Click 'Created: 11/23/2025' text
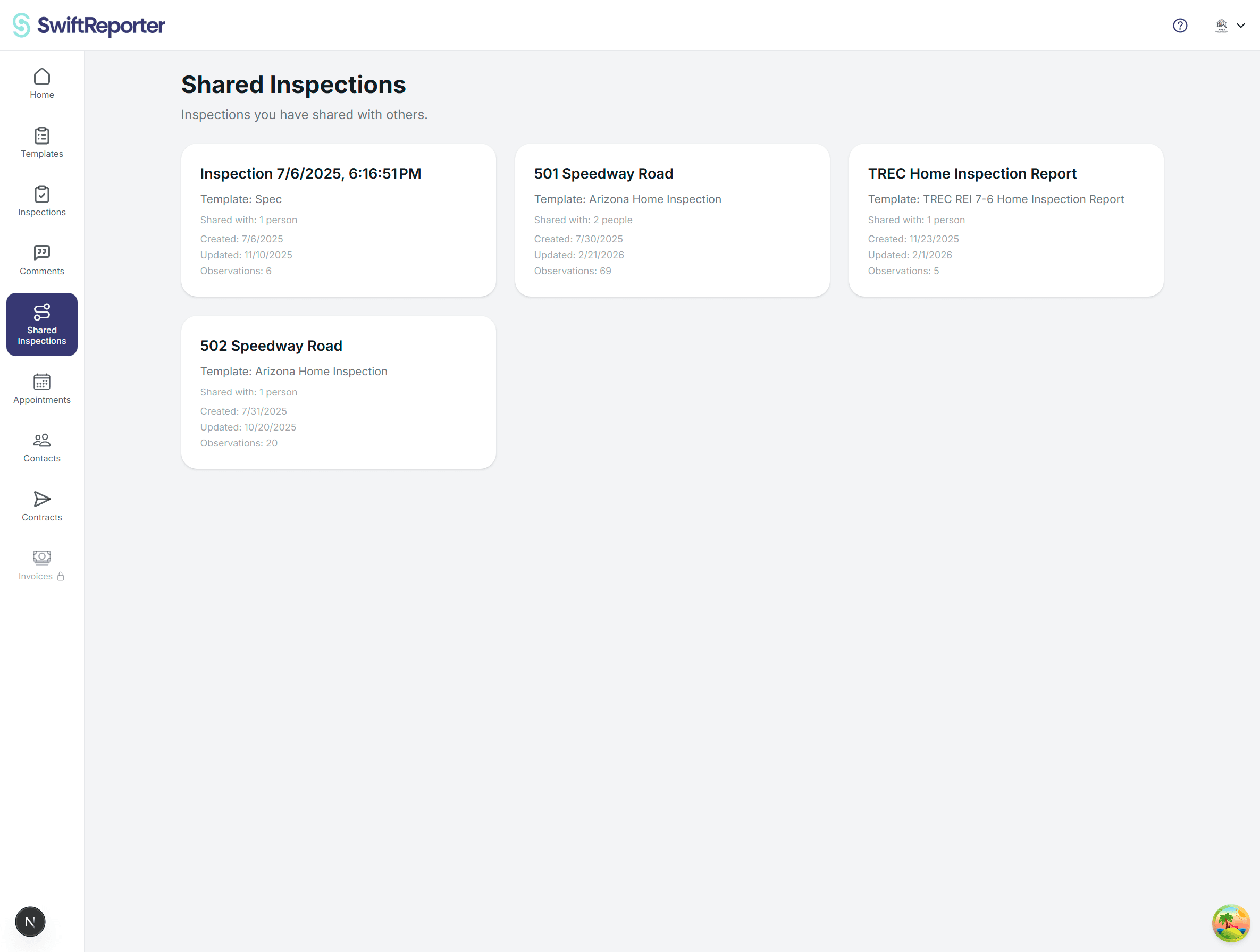Image resolution: width=1260 pixels, height=952 pixels. (x=913, y=239)
